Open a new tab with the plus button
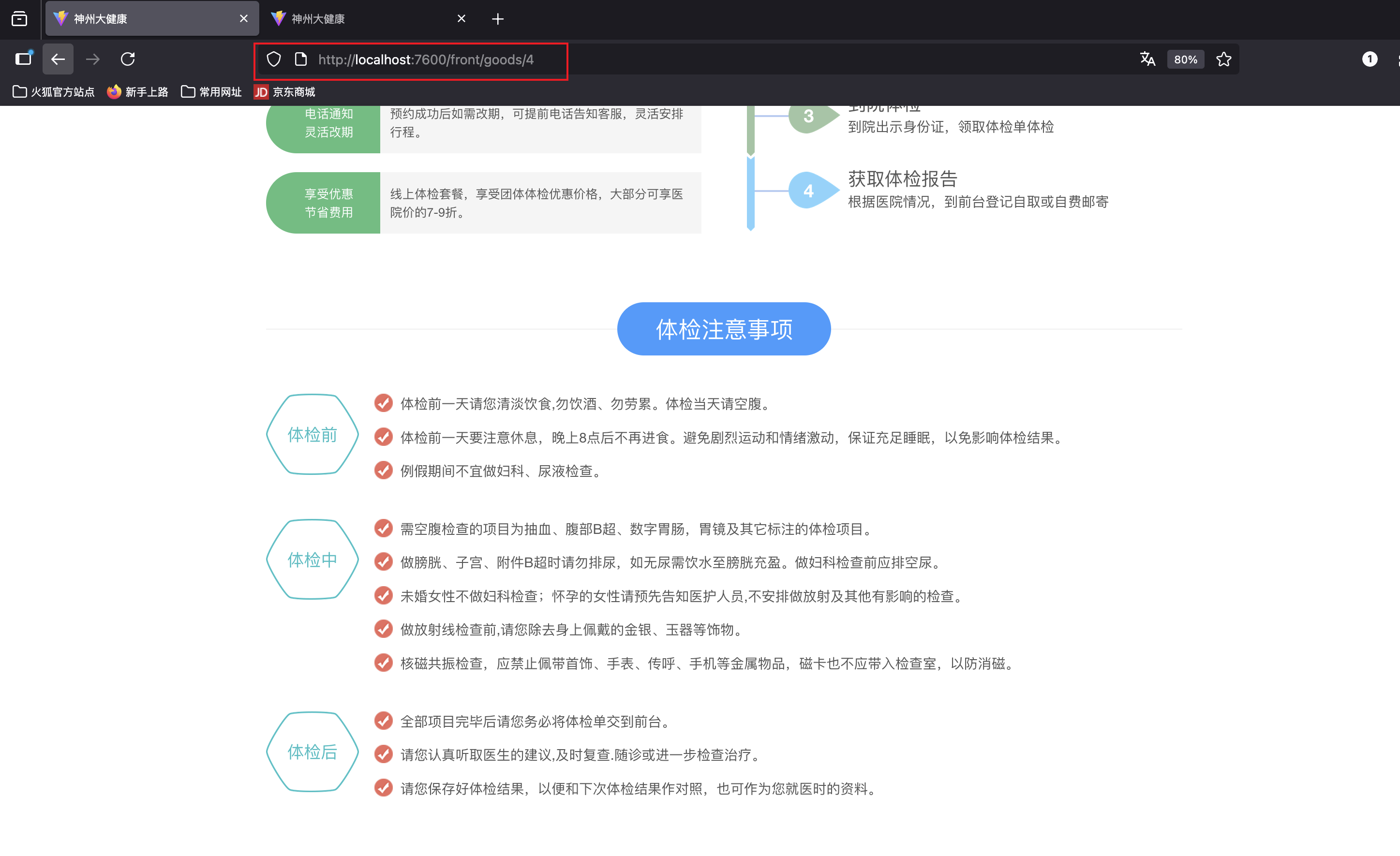 coord(498,18)
